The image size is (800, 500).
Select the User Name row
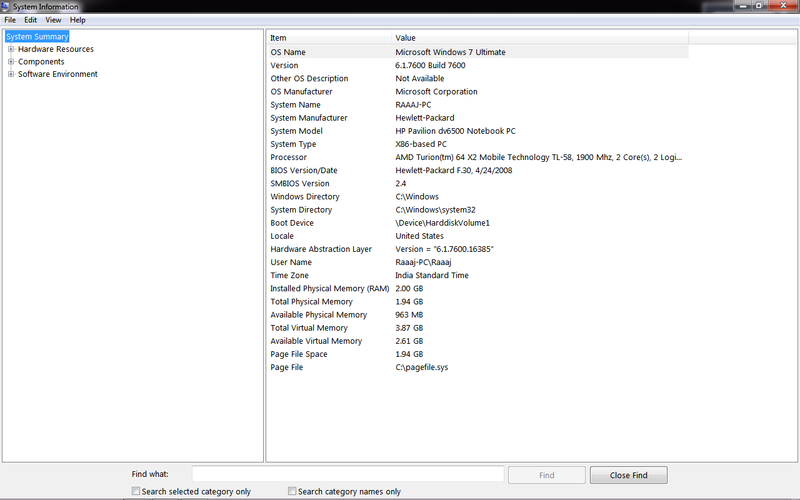[x=478, y=262]
